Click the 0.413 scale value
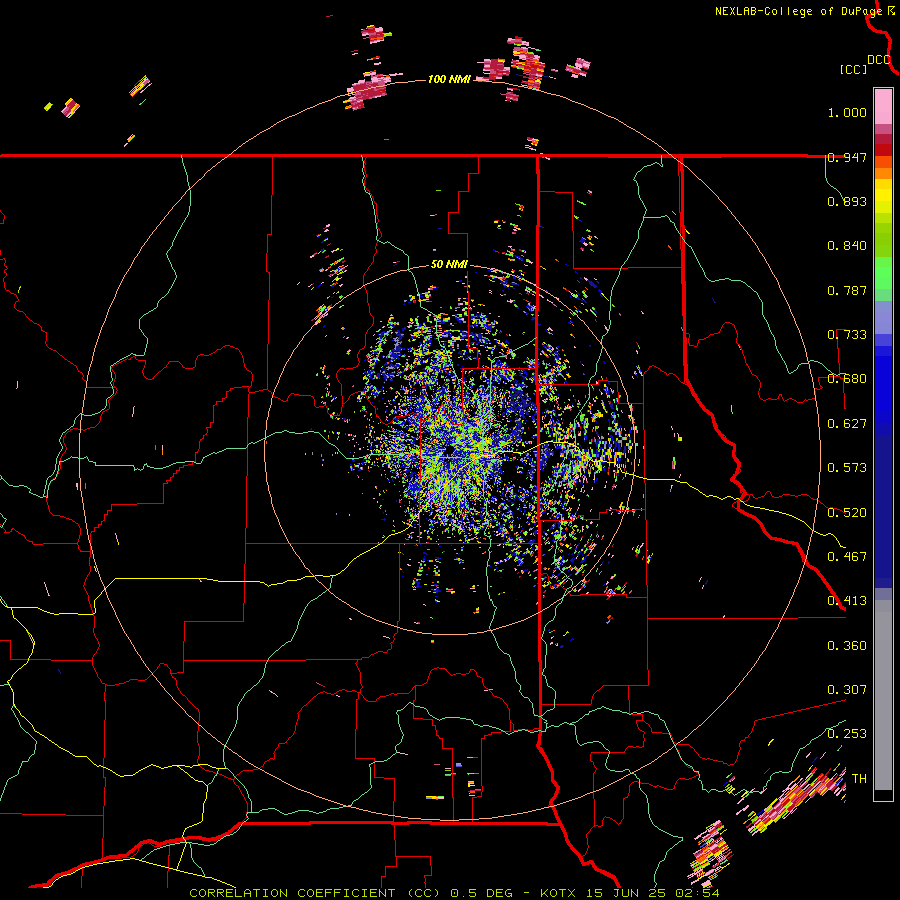The width and height of the screenshot is (900, 900). click(x=847, y=601)
